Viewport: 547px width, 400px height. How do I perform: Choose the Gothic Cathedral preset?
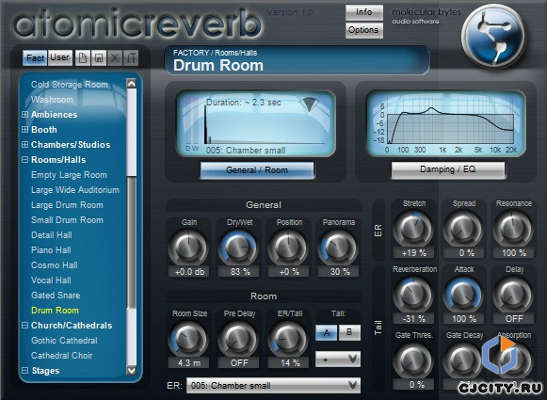(64, 340)
